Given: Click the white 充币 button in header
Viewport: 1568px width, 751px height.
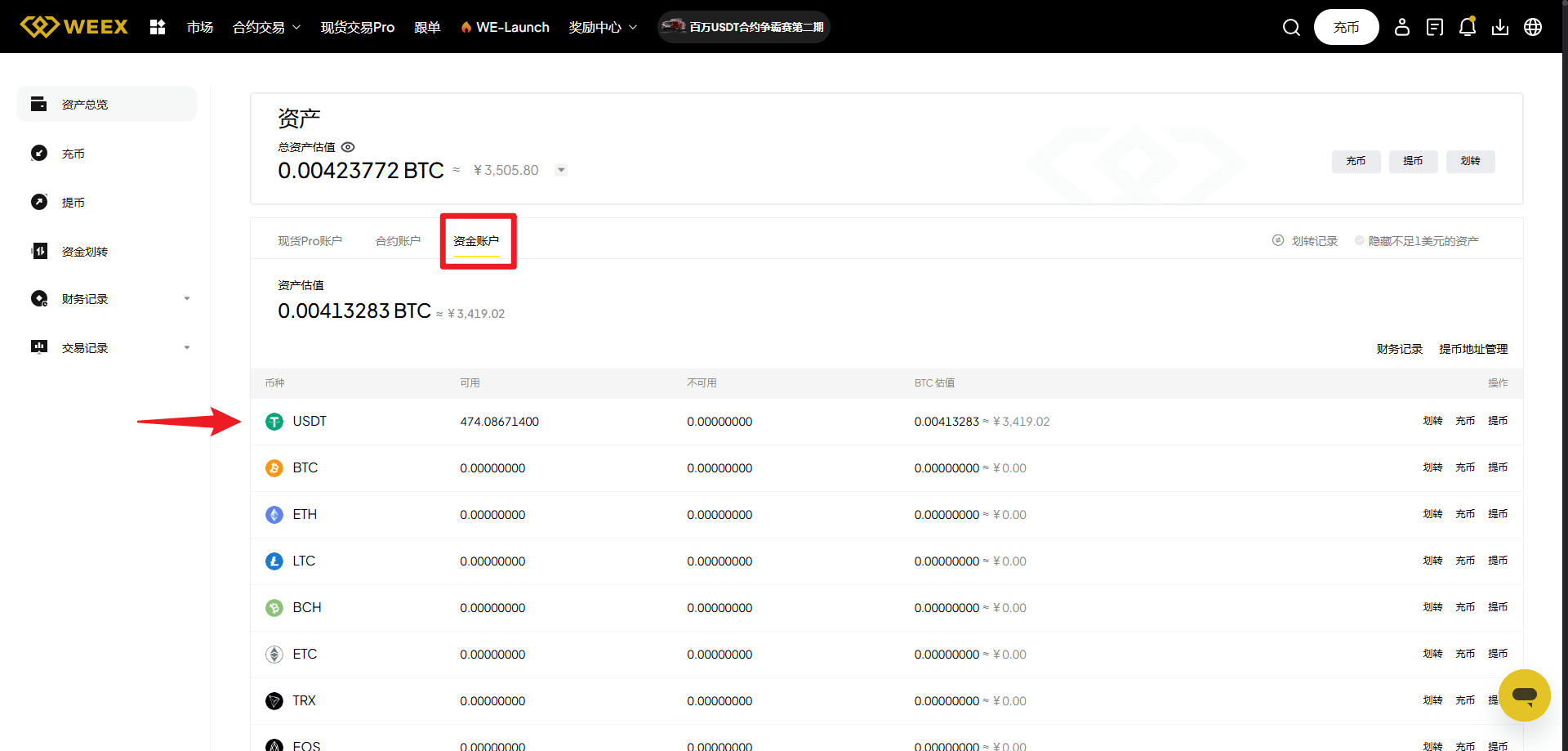Looking at the screenshot, I should coord(1346,28).
